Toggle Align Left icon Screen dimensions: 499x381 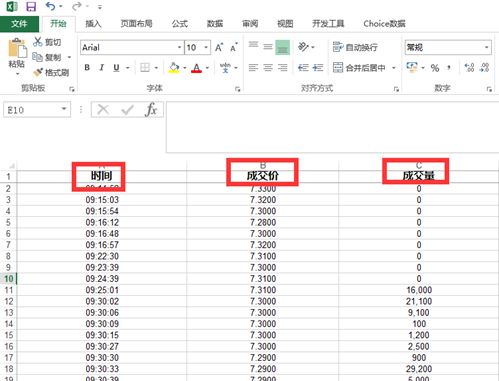pyautogui.click(x=253, y=68)
